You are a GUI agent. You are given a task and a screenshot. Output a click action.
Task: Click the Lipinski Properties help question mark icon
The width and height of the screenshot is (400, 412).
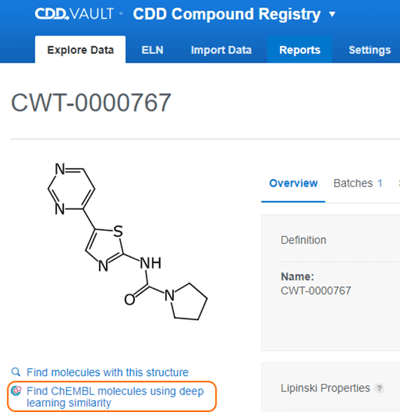(x=379, y=388)
